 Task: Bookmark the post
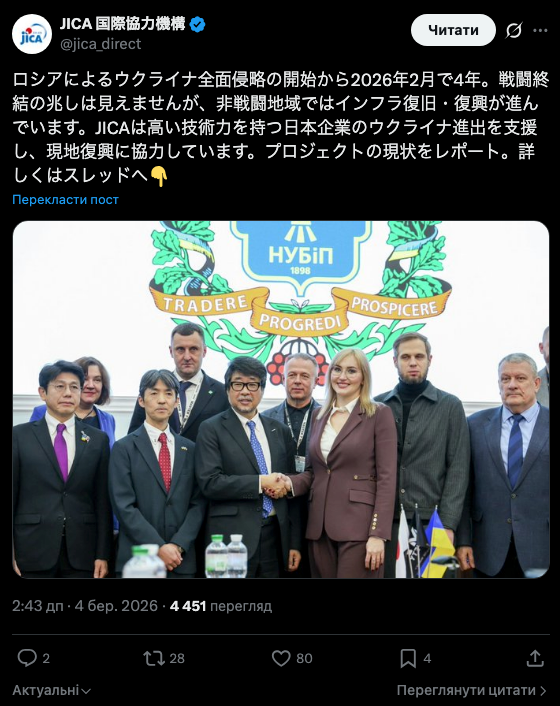408,658
